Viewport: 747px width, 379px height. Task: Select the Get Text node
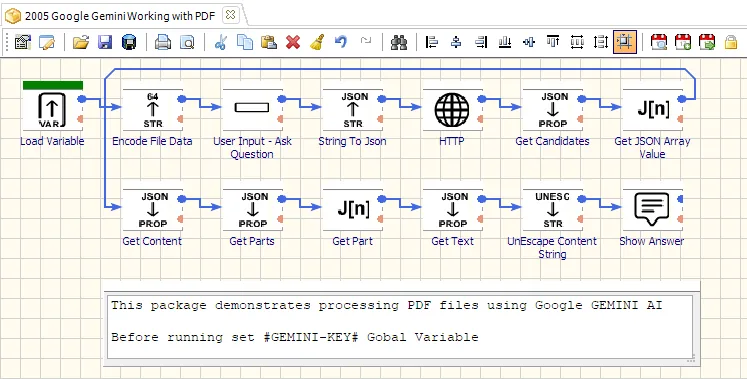coord(452,210)
